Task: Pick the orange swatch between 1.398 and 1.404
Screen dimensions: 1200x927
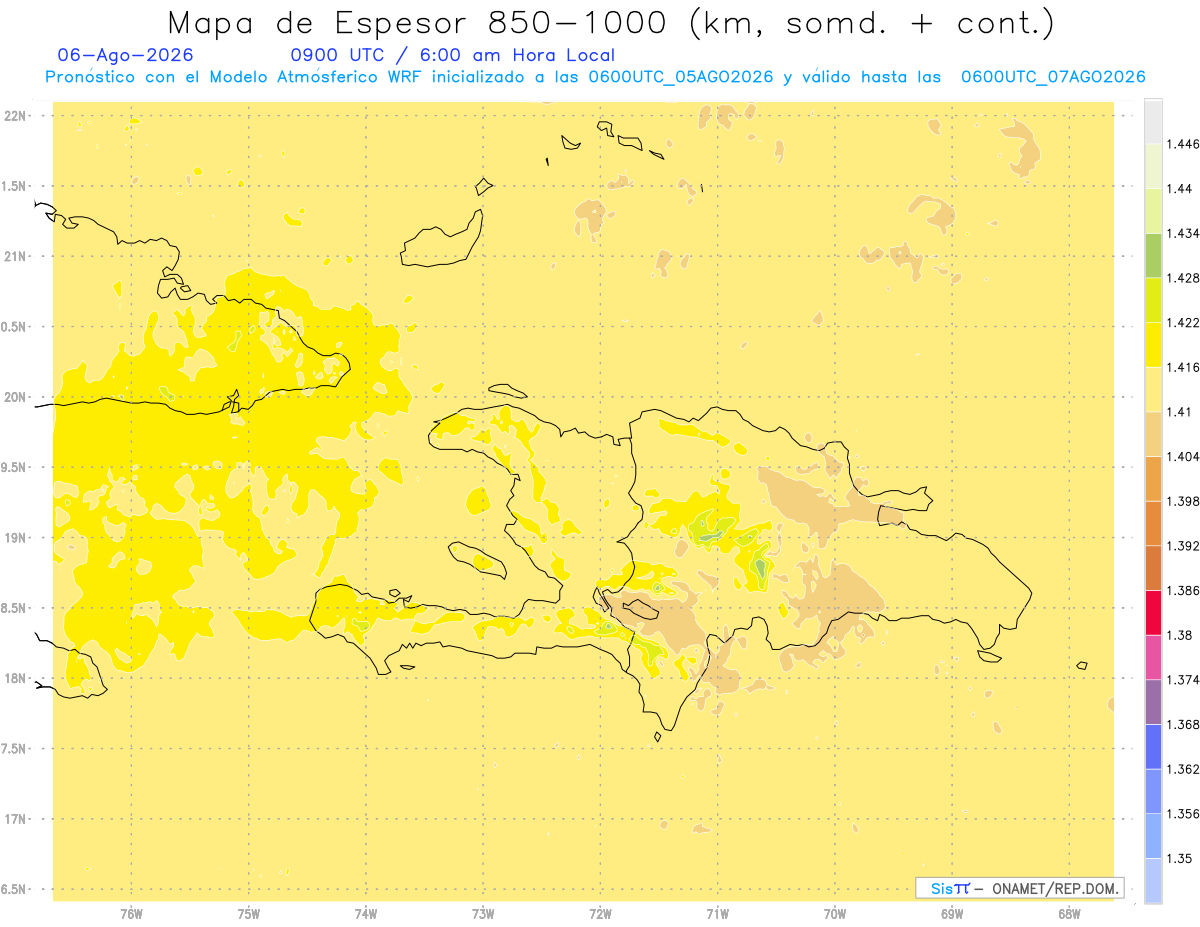Action: (x=1153, y=478)
